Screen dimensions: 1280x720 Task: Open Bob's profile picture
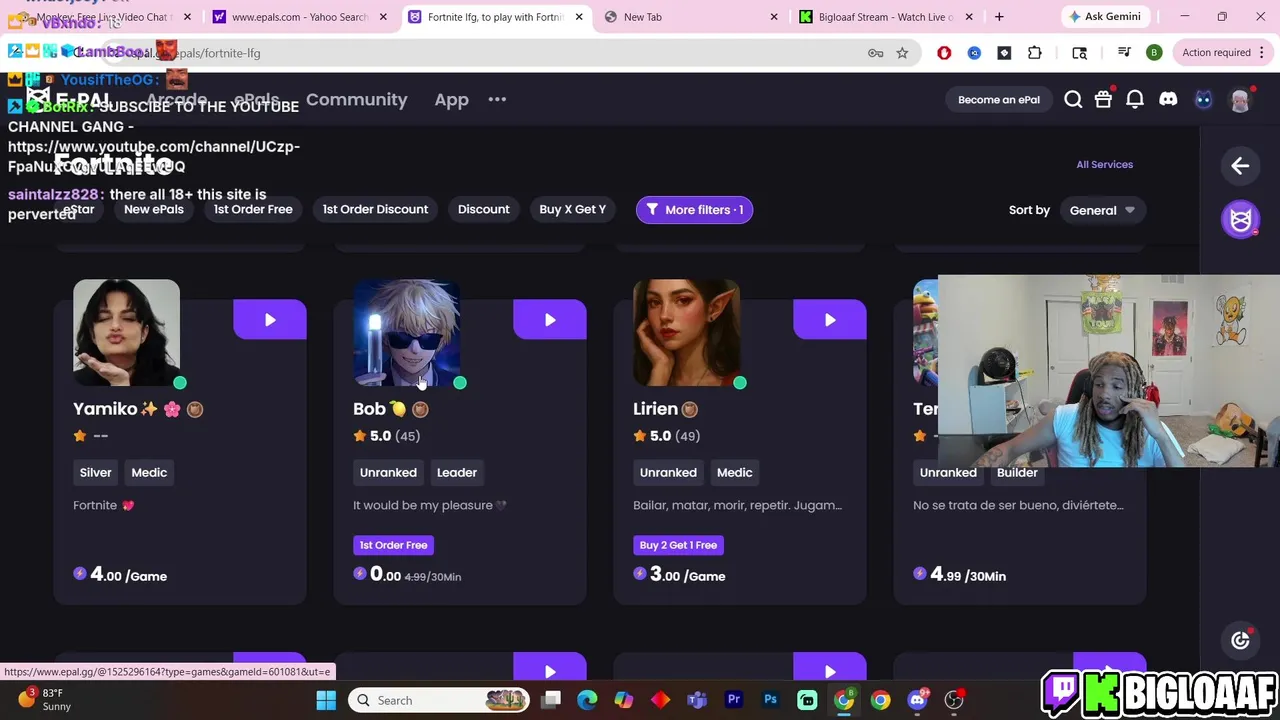tap(406, 333)
